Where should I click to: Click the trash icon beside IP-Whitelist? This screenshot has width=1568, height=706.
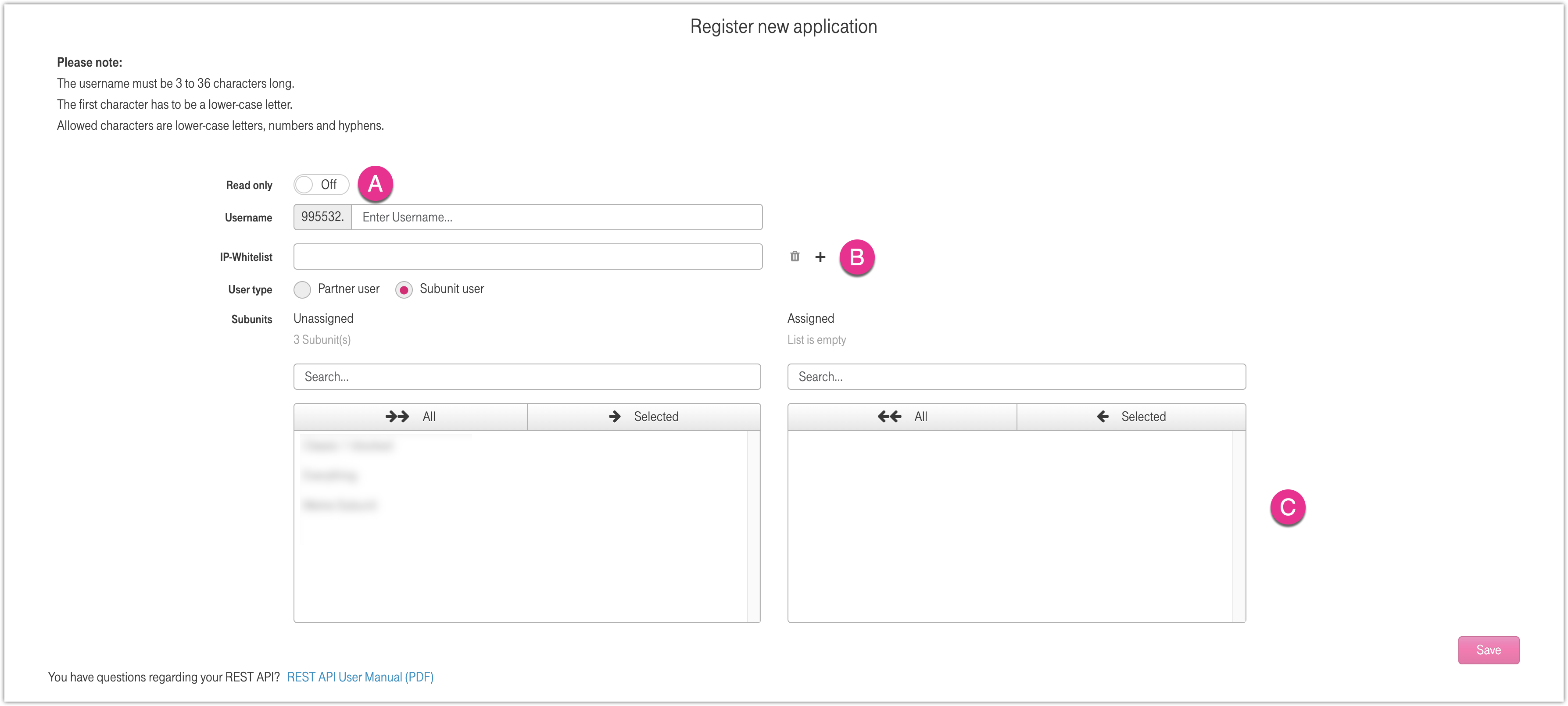pos(795,256)
